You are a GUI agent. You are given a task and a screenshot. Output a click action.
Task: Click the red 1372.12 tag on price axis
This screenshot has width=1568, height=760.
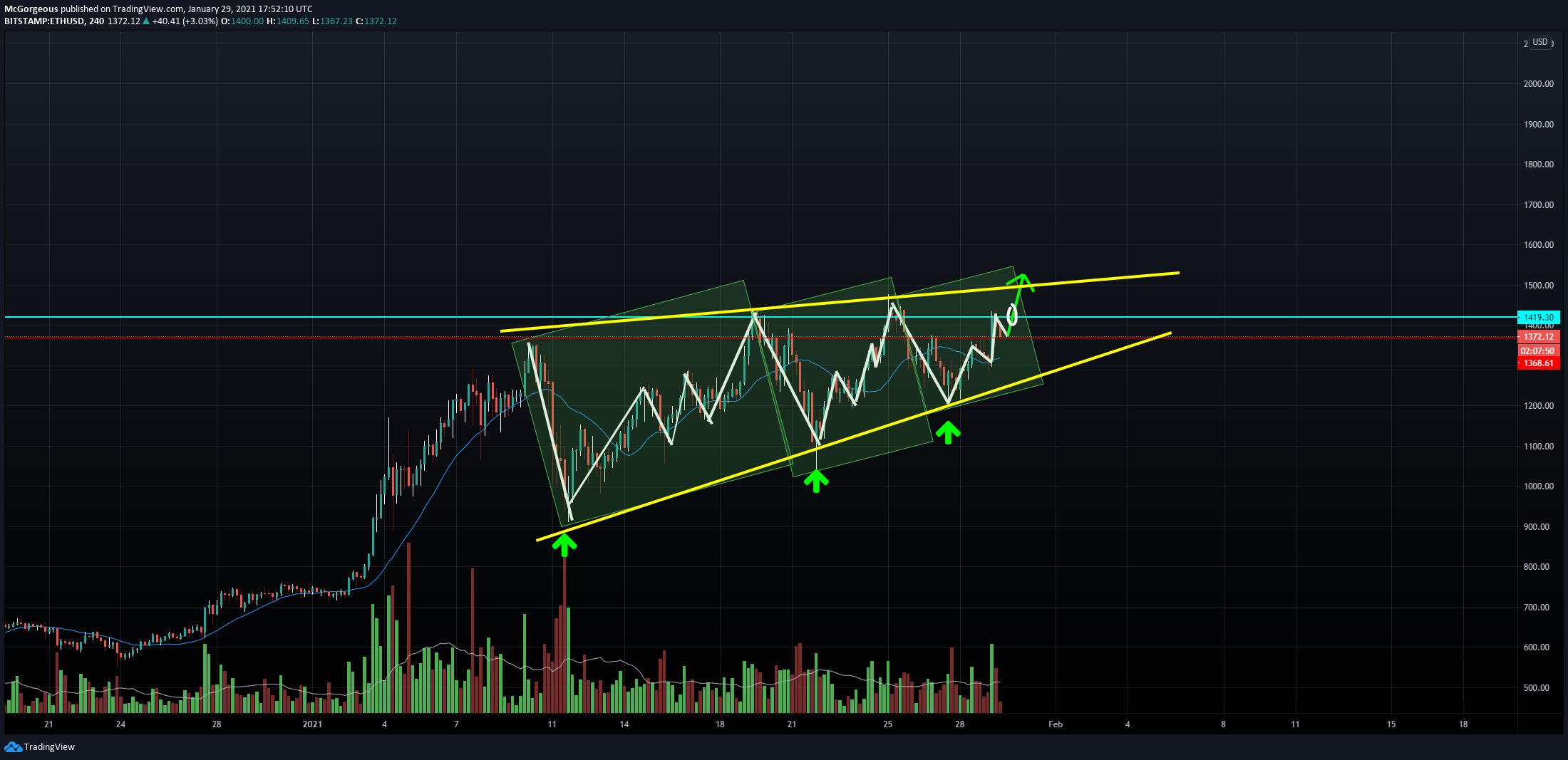pos(1539,337)
